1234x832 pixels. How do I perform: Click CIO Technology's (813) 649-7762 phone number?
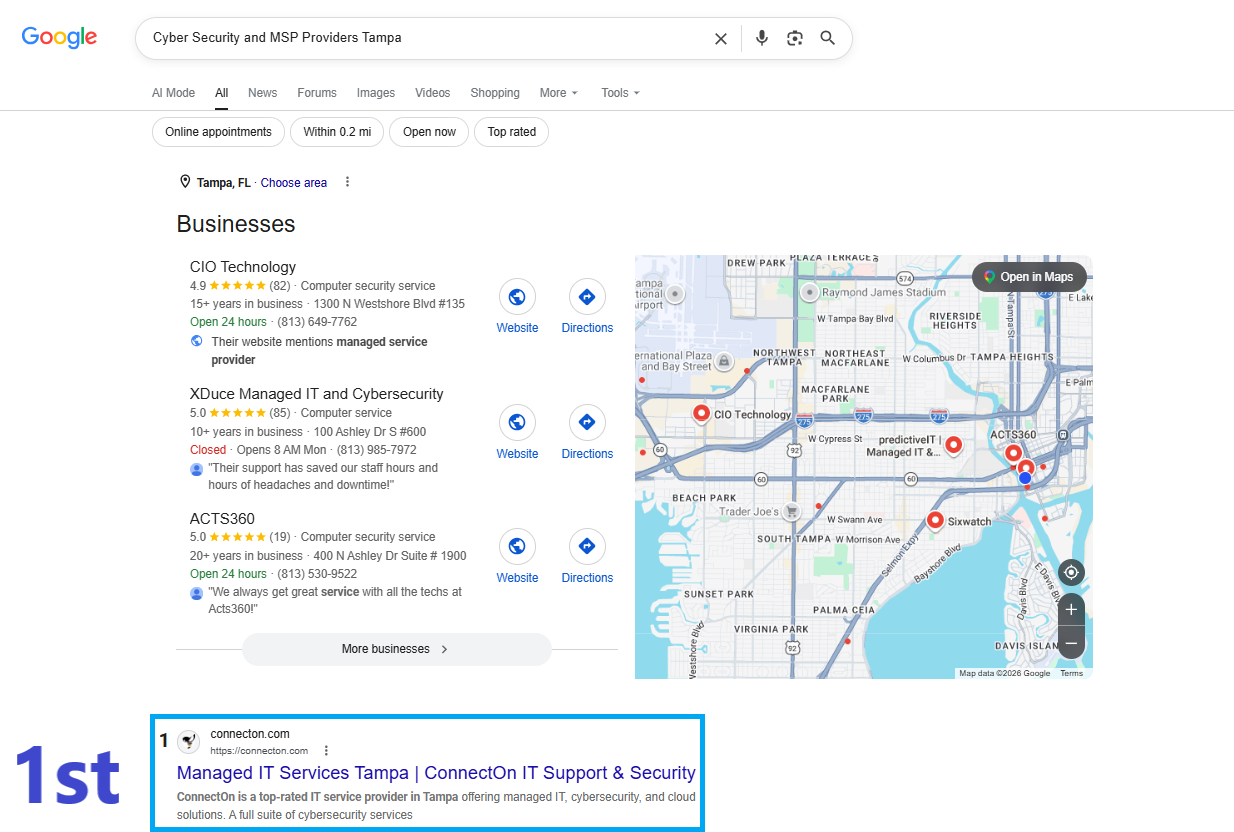click(317, 322)
